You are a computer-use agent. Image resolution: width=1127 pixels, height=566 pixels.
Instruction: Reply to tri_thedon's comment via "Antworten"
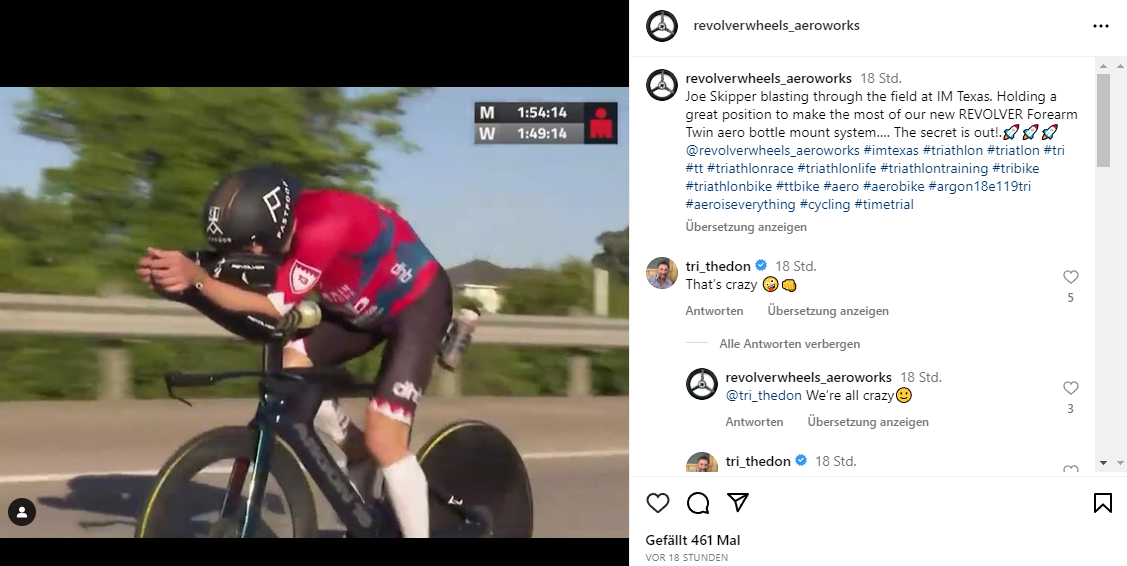[714, 311]
